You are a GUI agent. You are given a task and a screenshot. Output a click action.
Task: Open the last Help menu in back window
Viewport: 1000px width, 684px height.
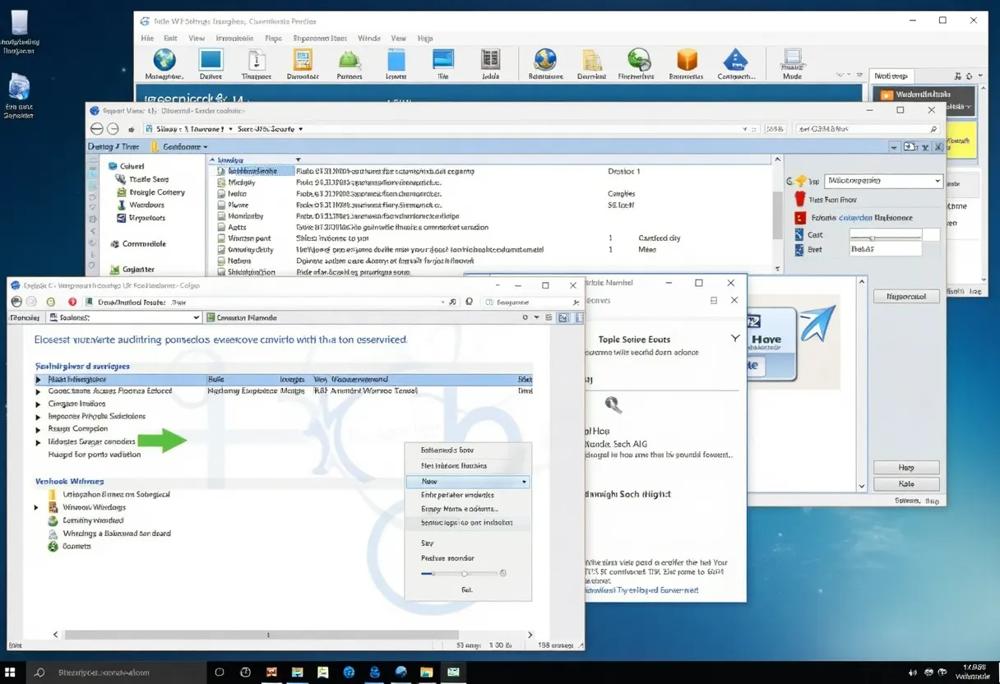425,38
